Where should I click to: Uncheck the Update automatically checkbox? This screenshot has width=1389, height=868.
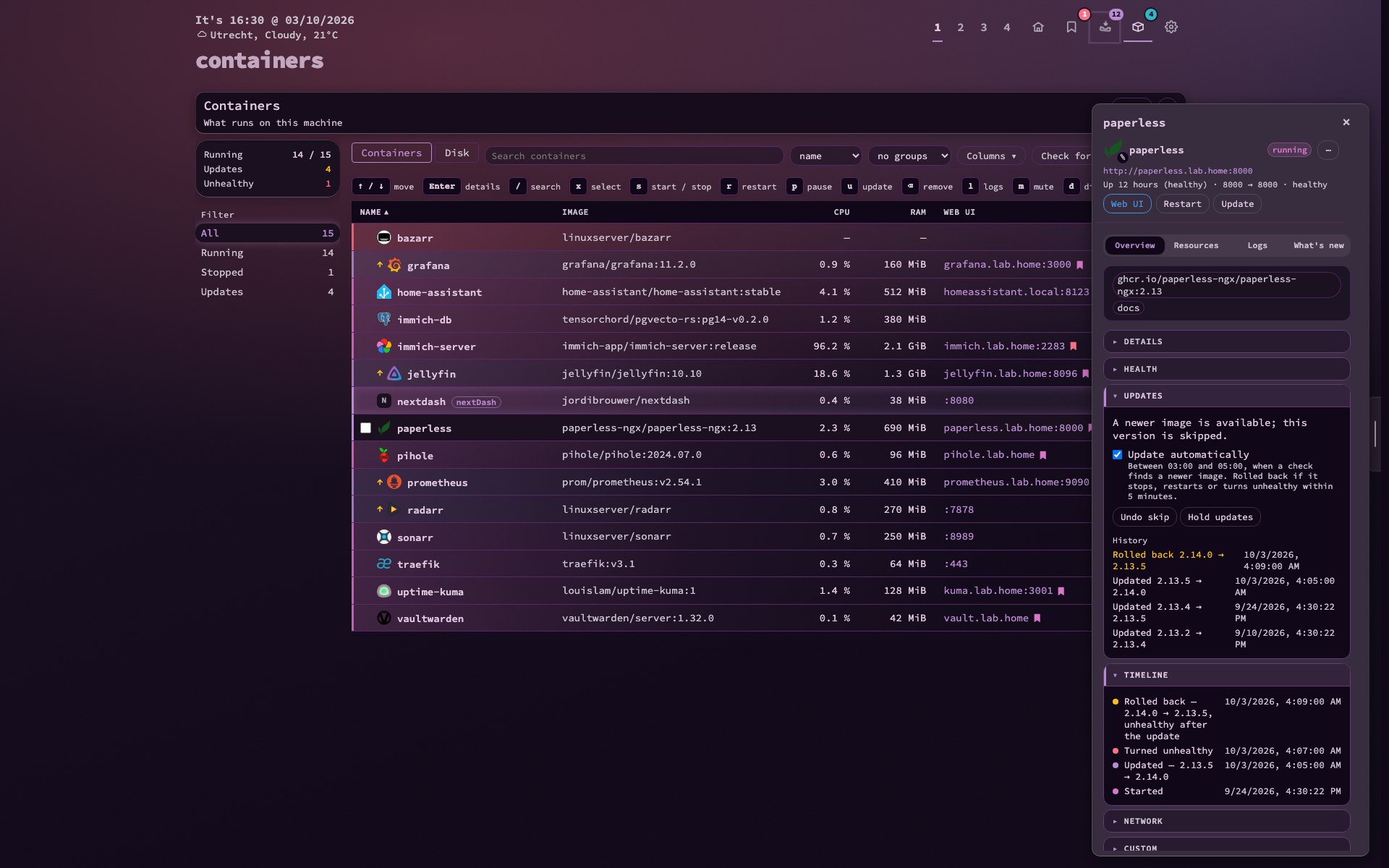(1118, 454)
